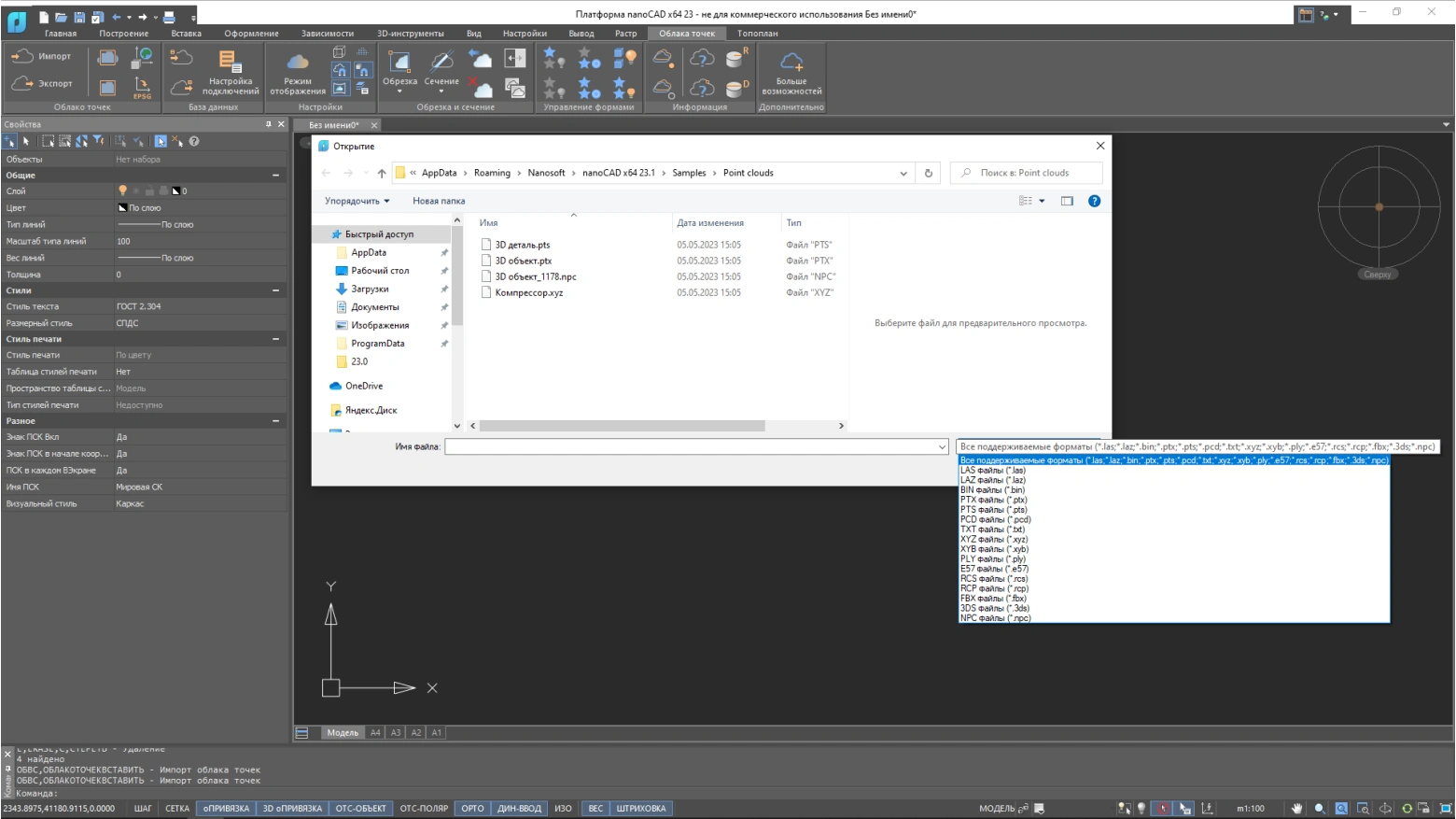Click the Новая папка button
Screen dimensions: 1456x819
[439, 201]
